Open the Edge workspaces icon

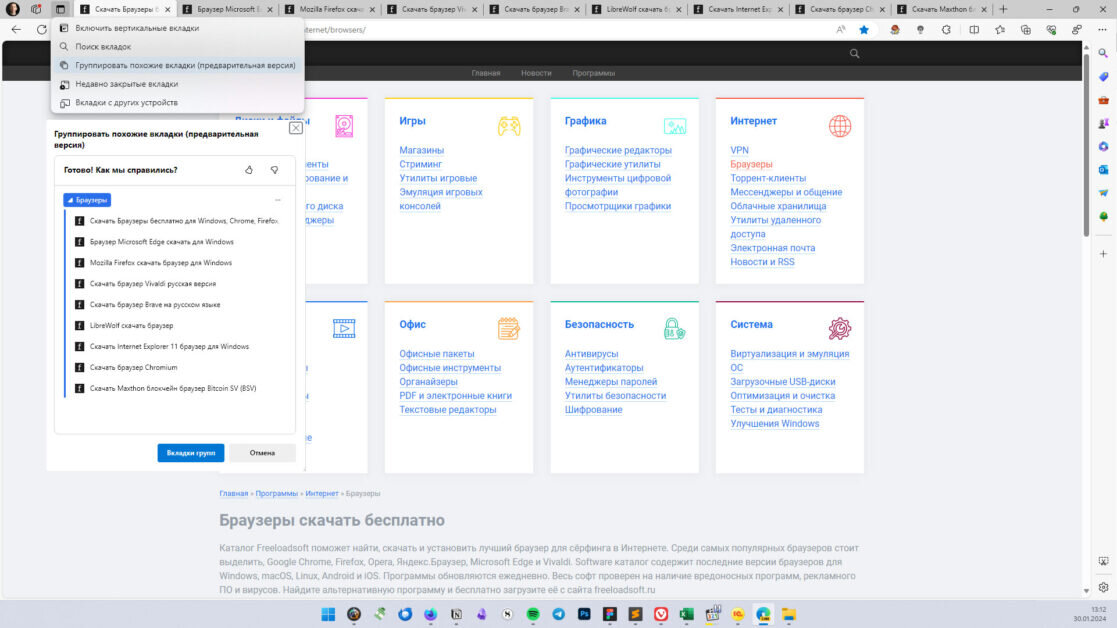point(36,9)
